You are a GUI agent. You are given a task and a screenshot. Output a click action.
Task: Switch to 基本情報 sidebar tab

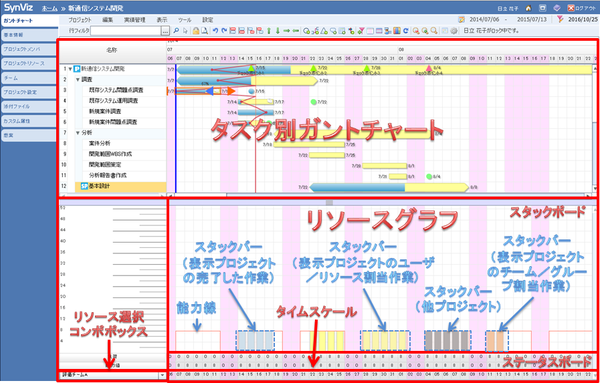click(x=29, y=35)
